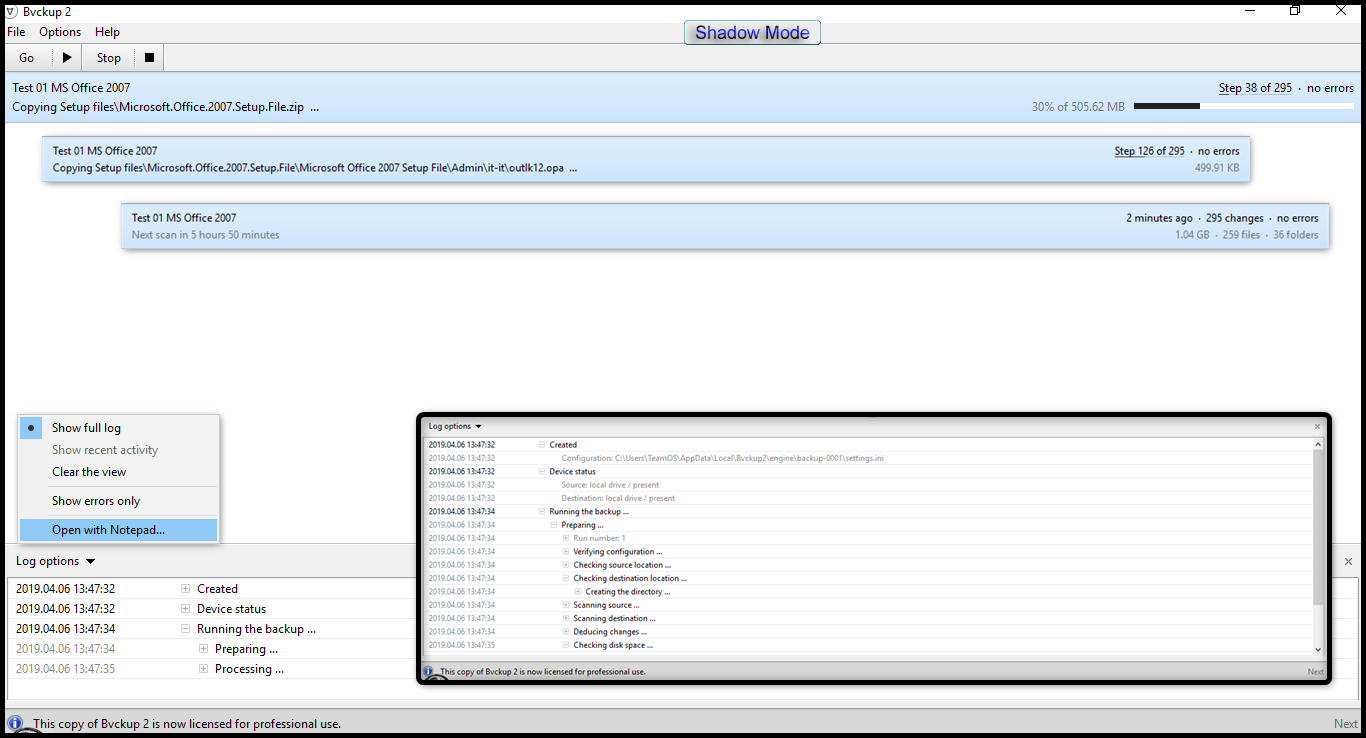
Task: Collapse Device status in the inset log
Action: click(541, 471)
